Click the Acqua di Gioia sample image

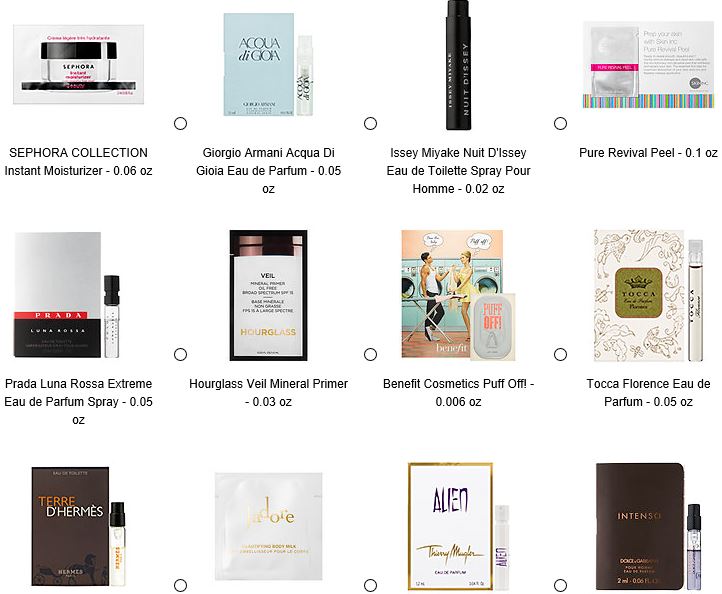click(268, 64)
